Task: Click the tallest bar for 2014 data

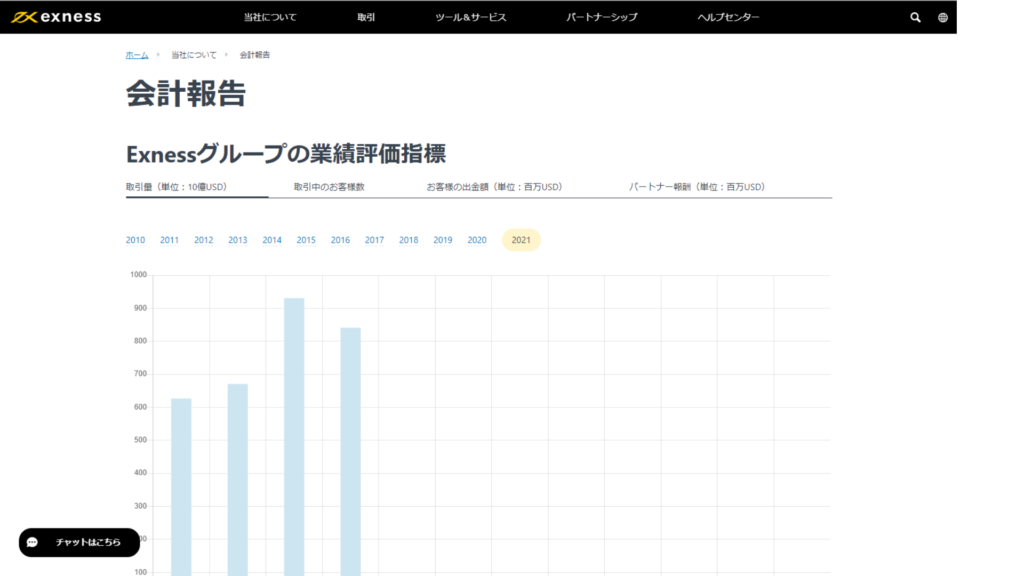Action: [x=292, y=430]
